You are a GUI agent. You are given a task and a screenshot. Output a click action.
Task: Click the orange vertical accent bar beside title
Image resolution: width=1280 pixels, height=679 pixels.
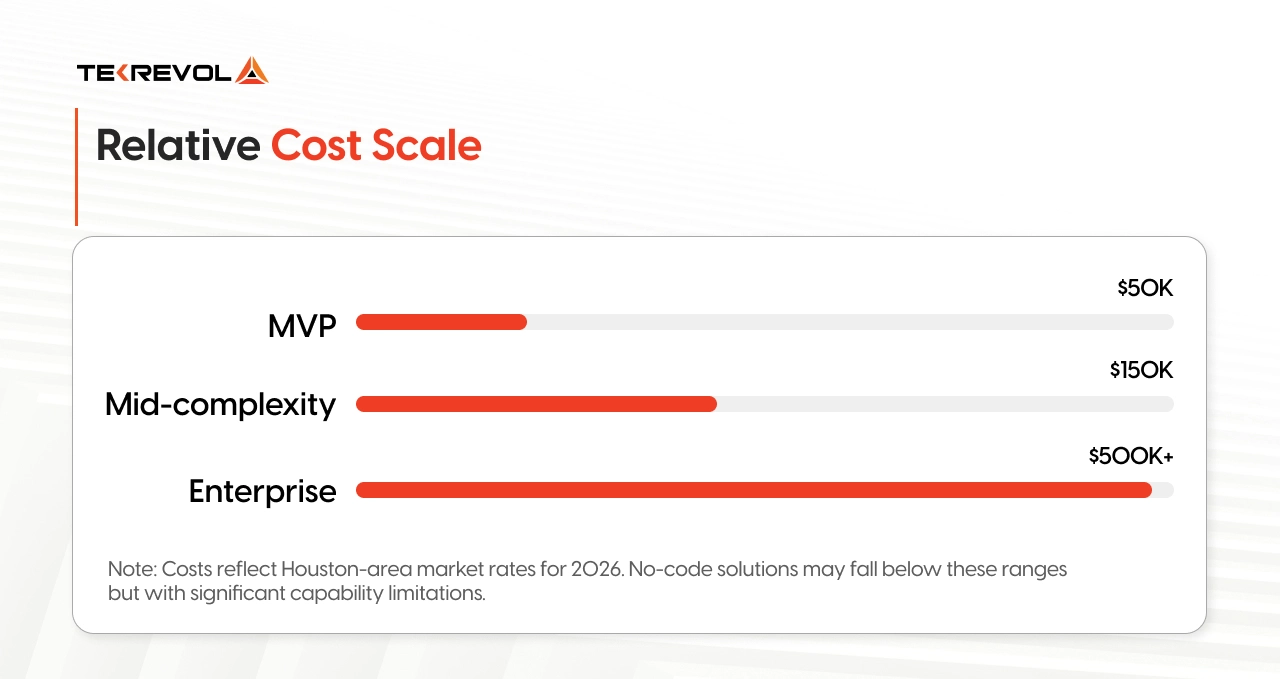[x=76, y=167]
